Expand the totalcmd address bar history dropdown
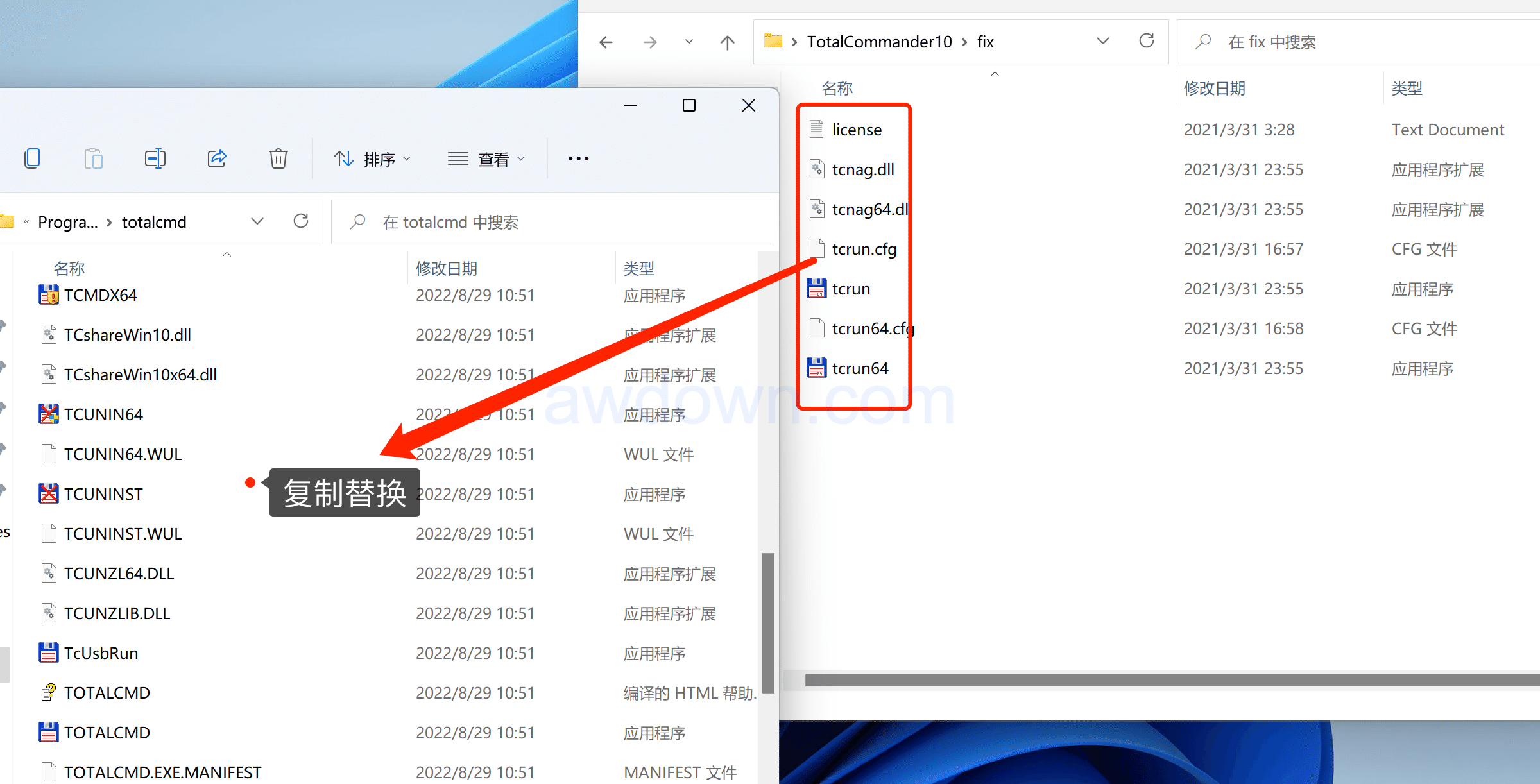 point(257,221)
